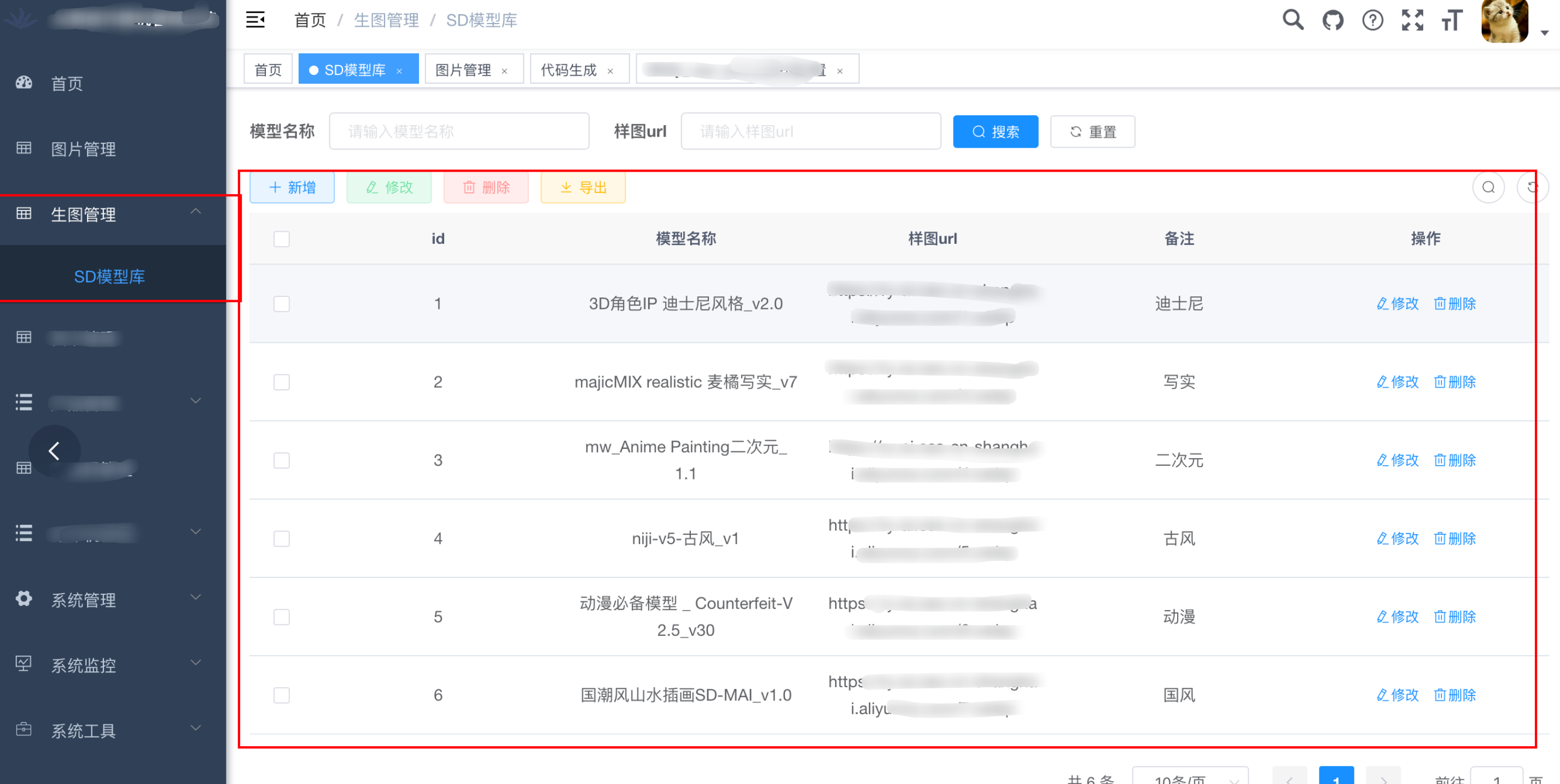Screen dimensions: 1560x784
Task: Click the 模型名称 input field
Action: tap(458, 132)
